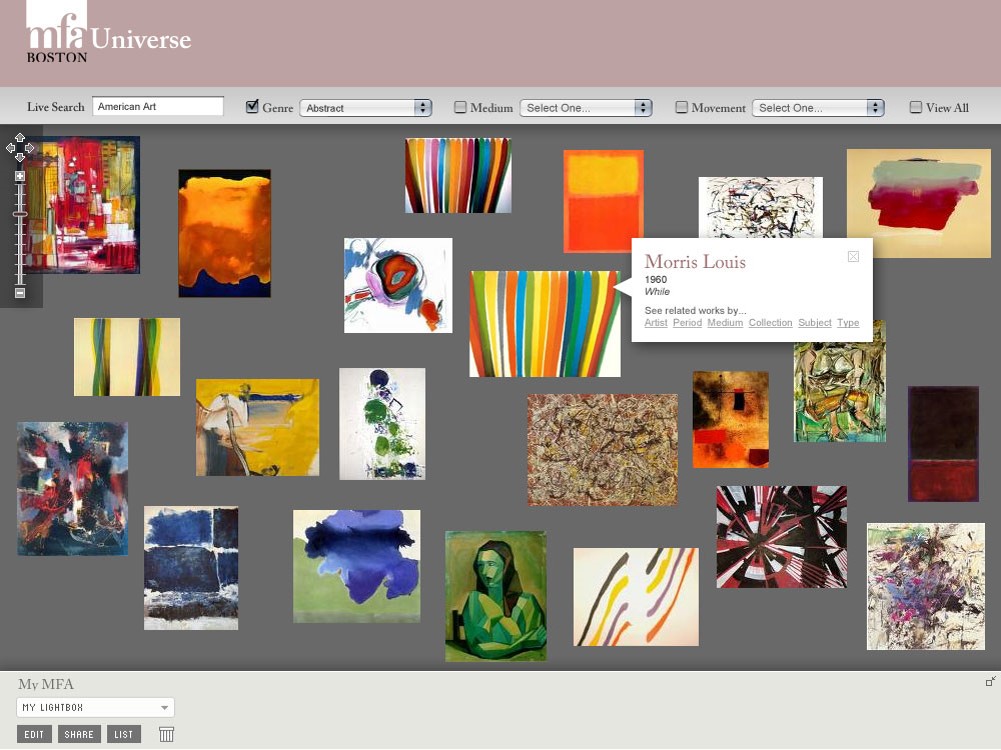Screen dimensions: 1001x750
Task: Click the pan navigation arrows control
Action: pyautogui.click(x=20, y=147)
